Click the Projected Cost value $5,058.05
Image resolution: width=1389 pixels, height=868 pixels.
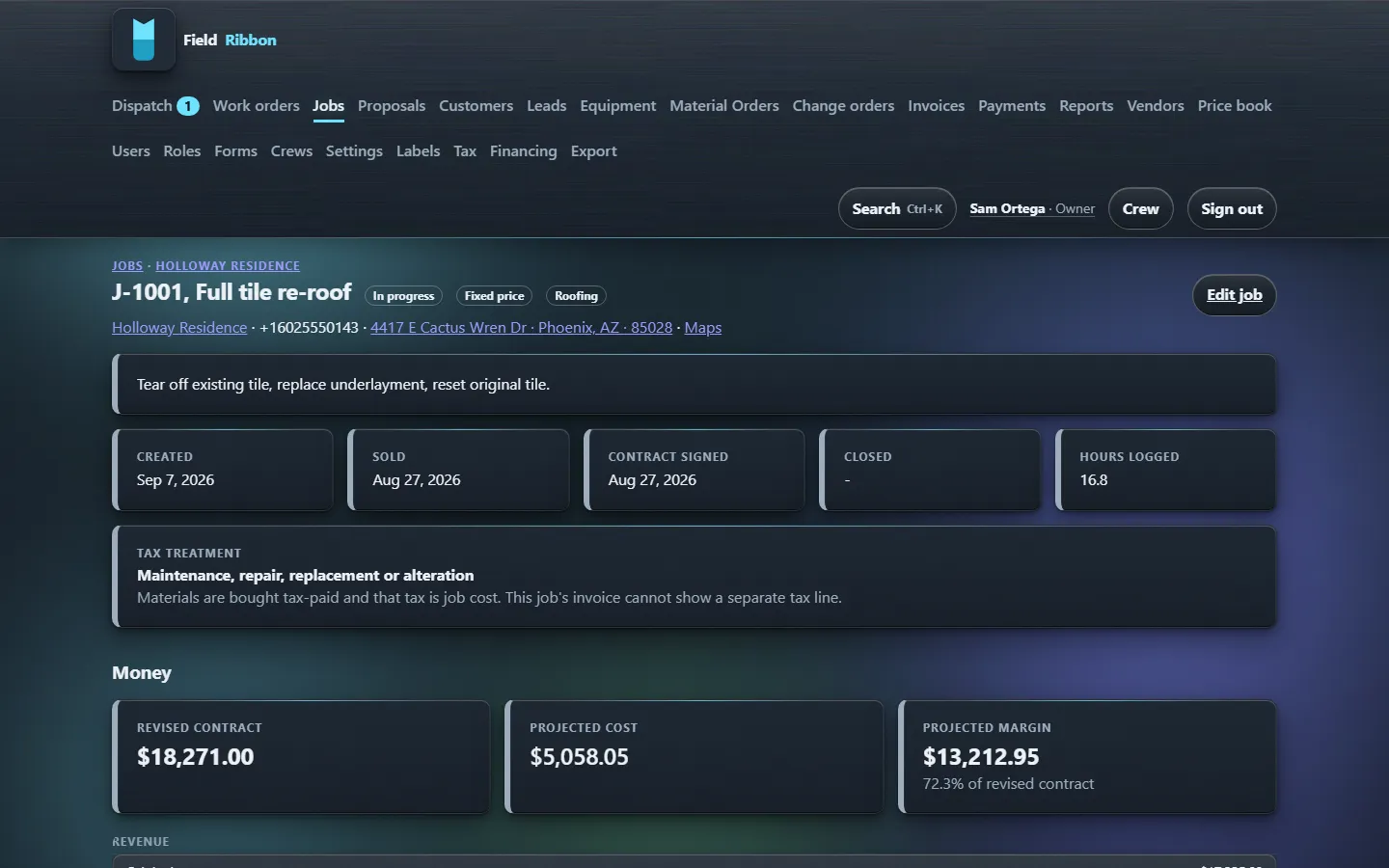pyautogui.click(x=579, y=757)
